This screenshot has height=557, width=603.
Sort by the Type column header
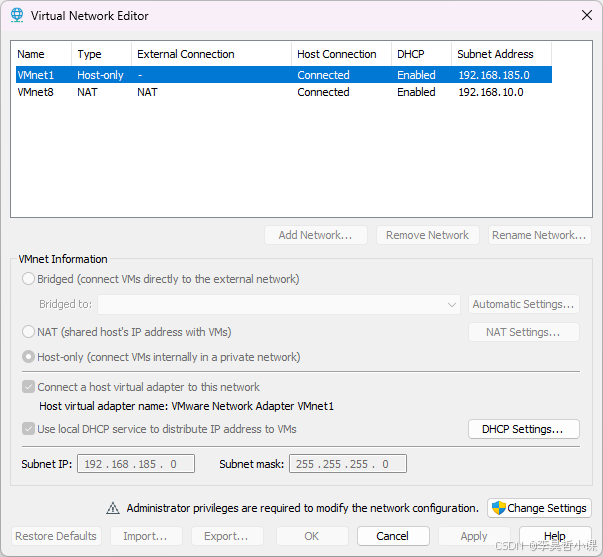(102, 54)
